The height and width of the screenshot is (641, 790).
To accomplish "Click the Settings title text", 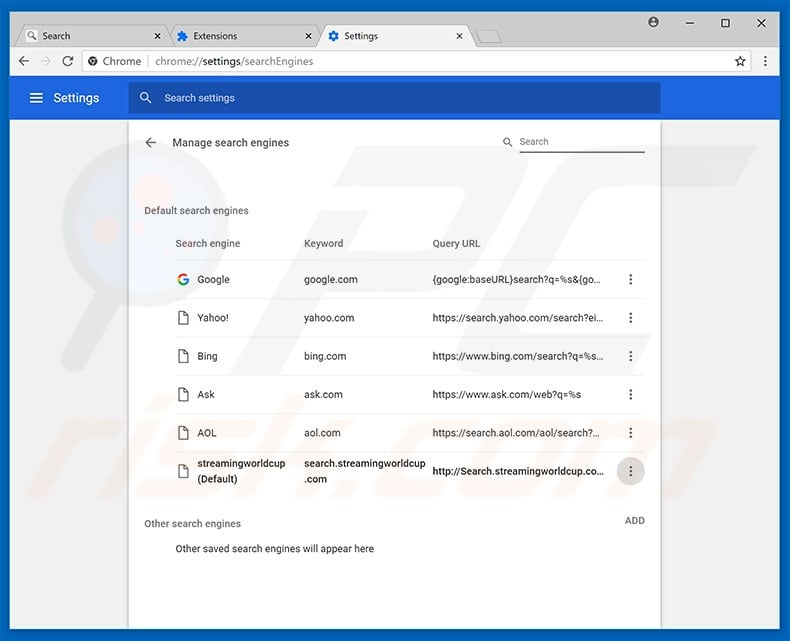I will (x=76, y=98).
